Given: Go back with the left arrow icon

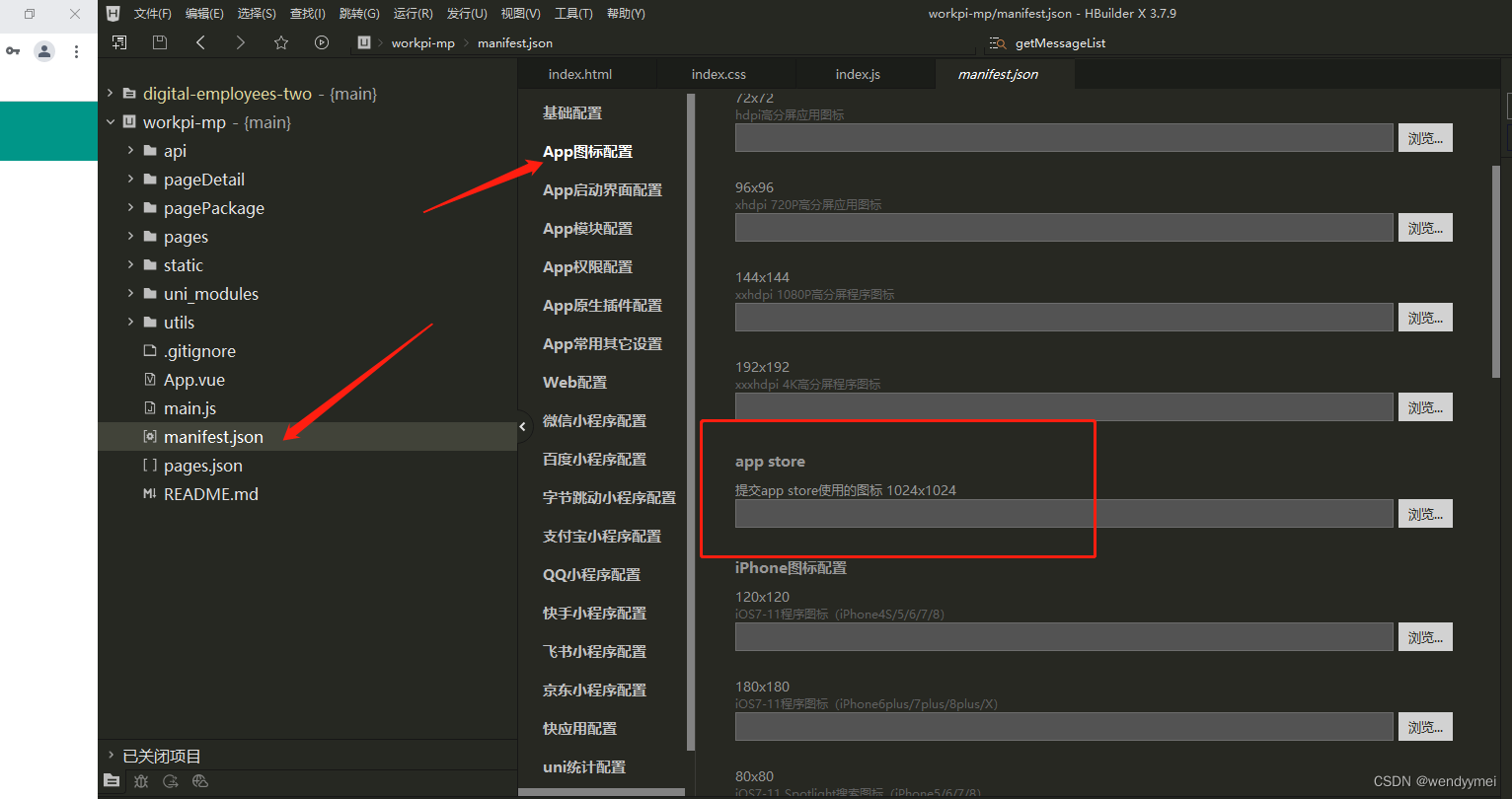Looking at the screenshot, I should coord(201,42).
